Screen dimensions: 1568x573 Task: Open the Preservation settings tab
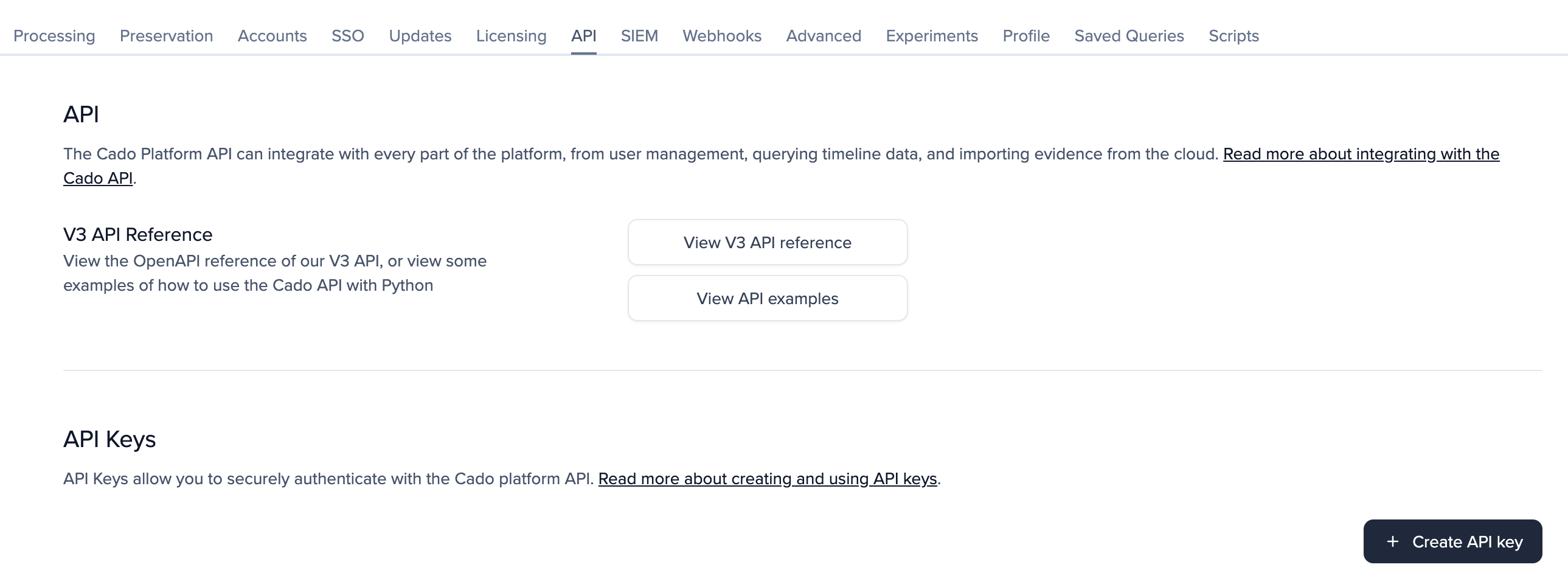click(165, 36)
